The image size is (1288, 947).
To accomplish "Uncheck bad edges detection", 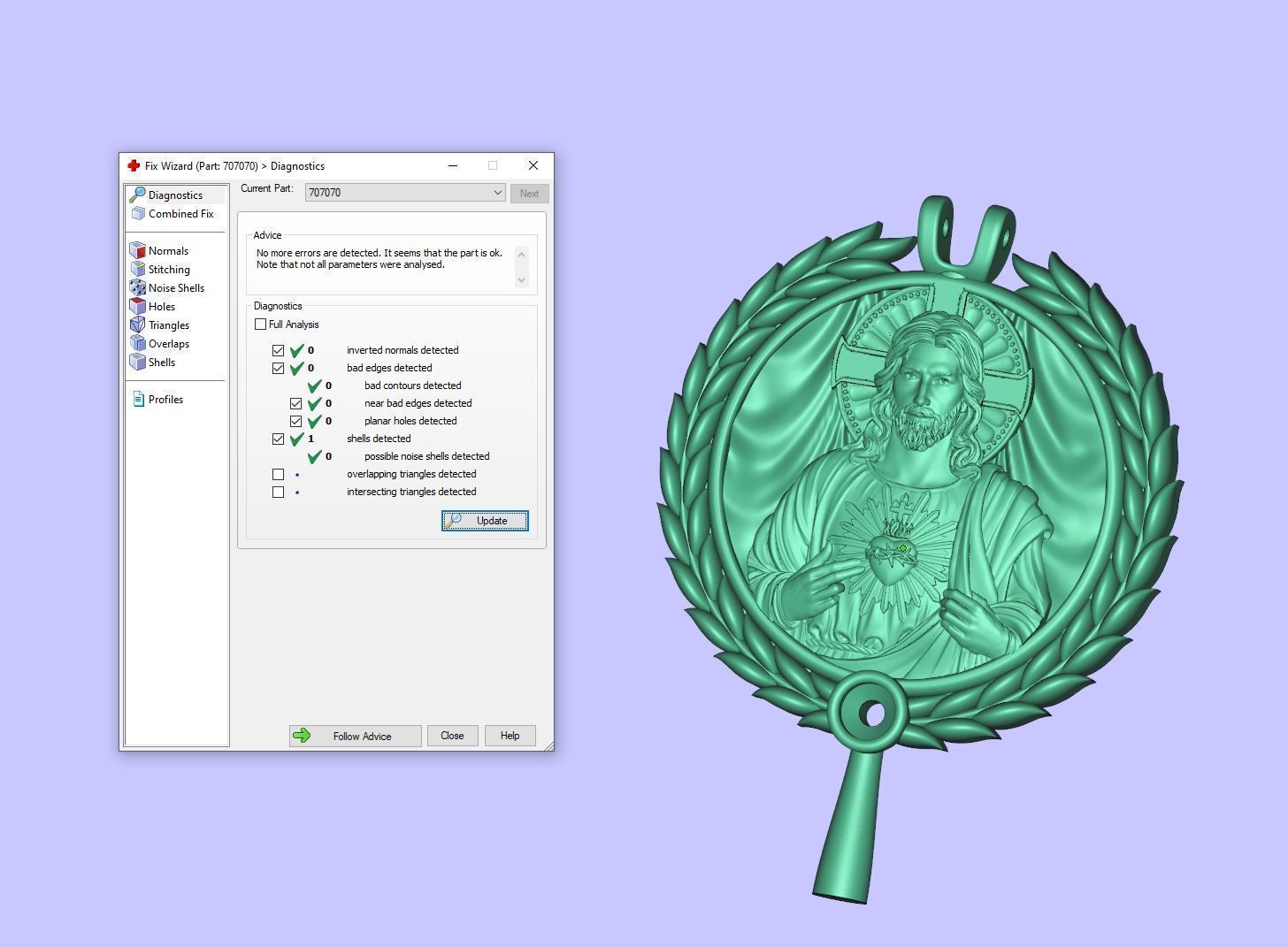I will pos(279,368).
